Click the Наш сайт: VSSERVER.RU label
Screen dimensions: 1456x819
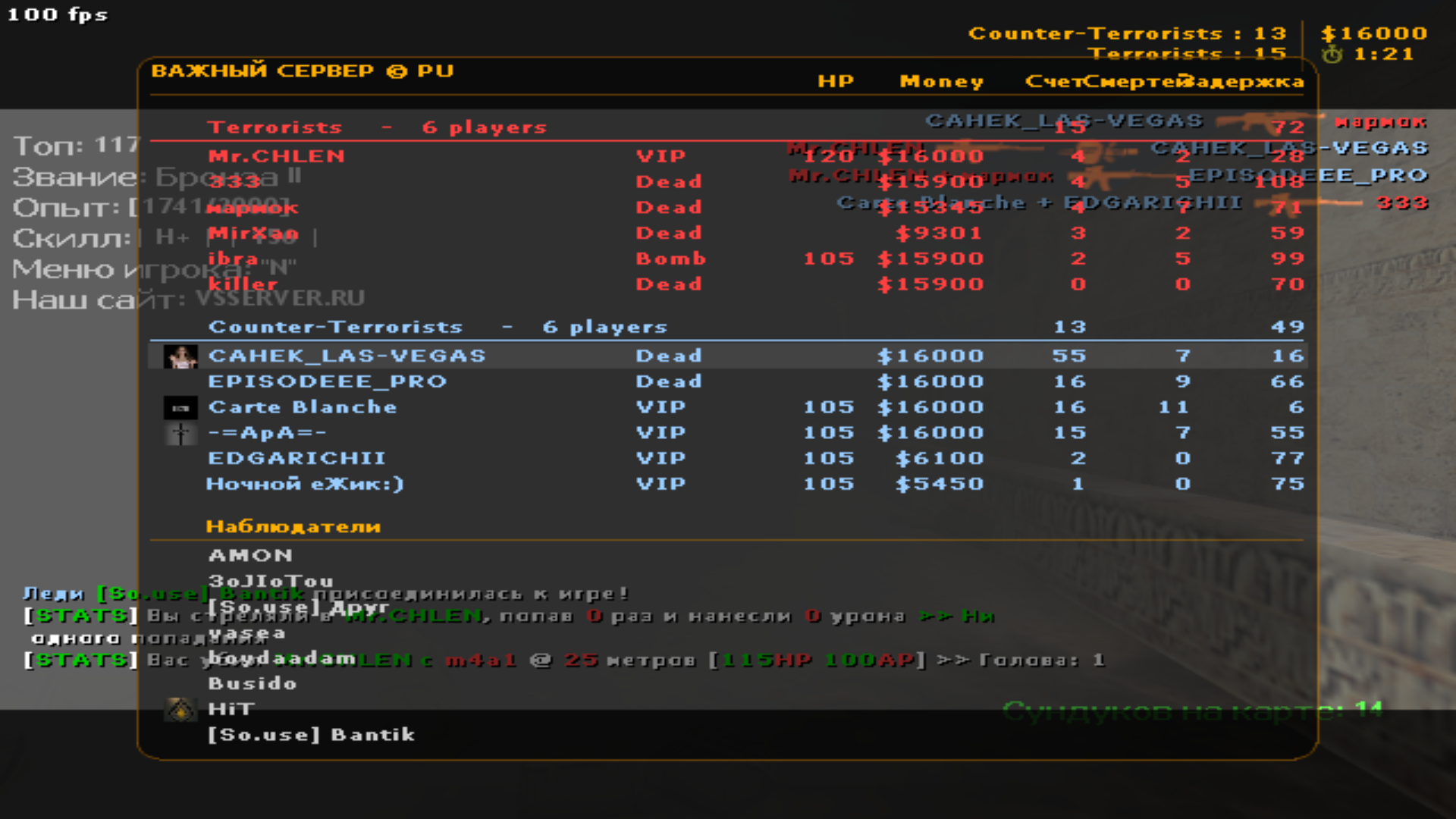click(x=189, y=299)
